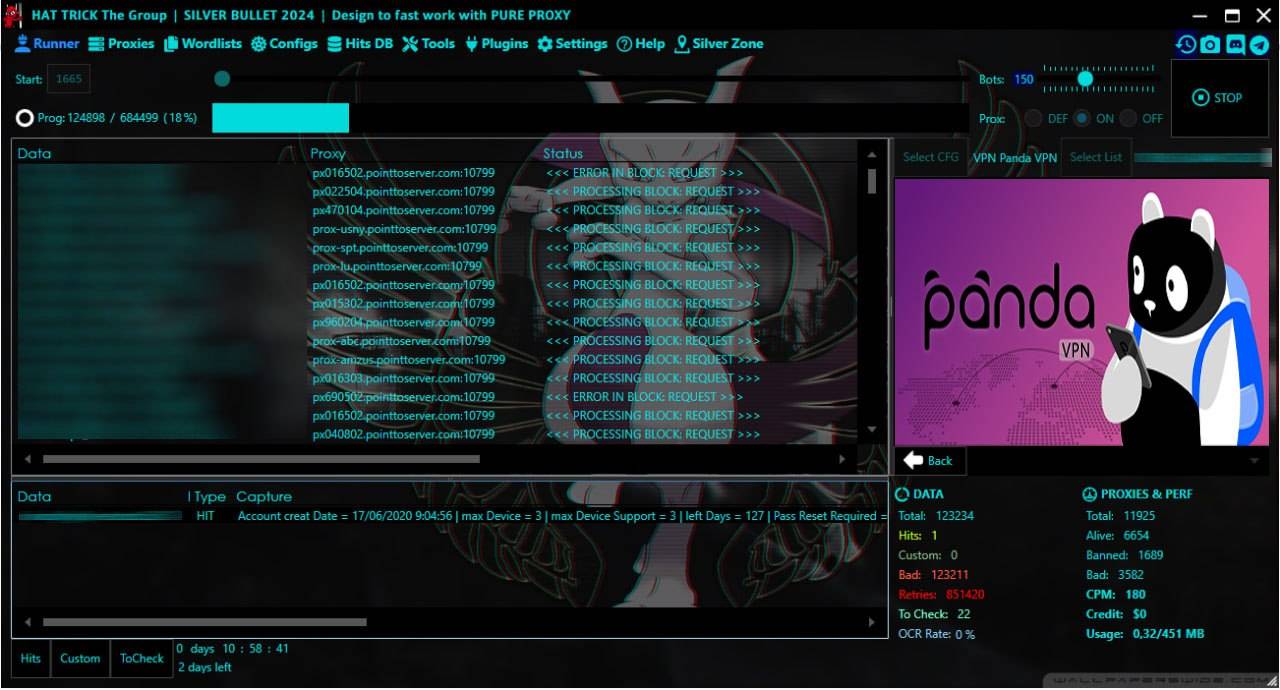Viewport: 1280px width, 690px height.
Task: Select the DEF proxy mode radio
Action: tap(1033, 118)
